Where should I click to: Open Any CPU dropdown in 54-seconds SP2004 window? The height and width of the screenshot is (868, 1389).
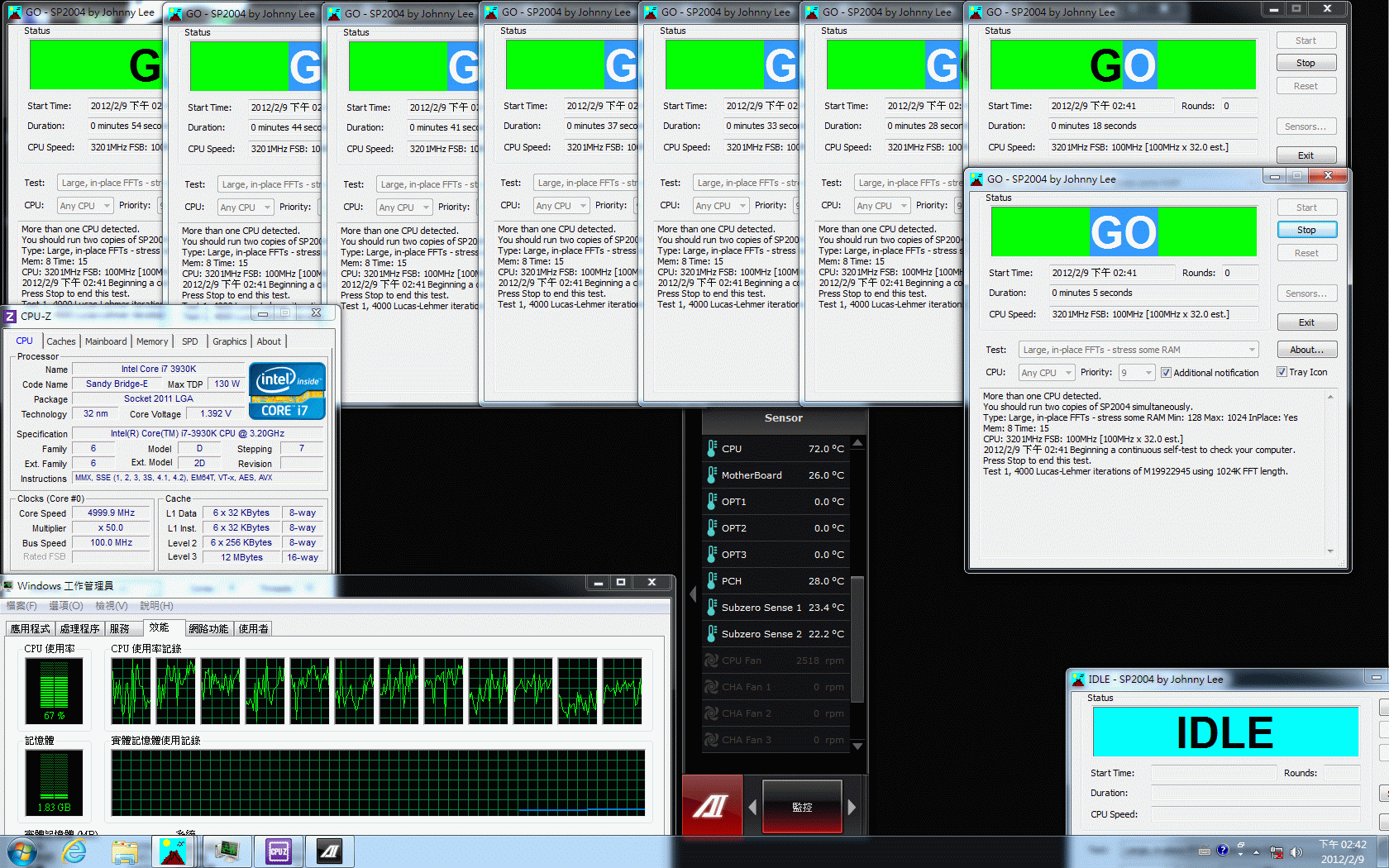point(84,206)
